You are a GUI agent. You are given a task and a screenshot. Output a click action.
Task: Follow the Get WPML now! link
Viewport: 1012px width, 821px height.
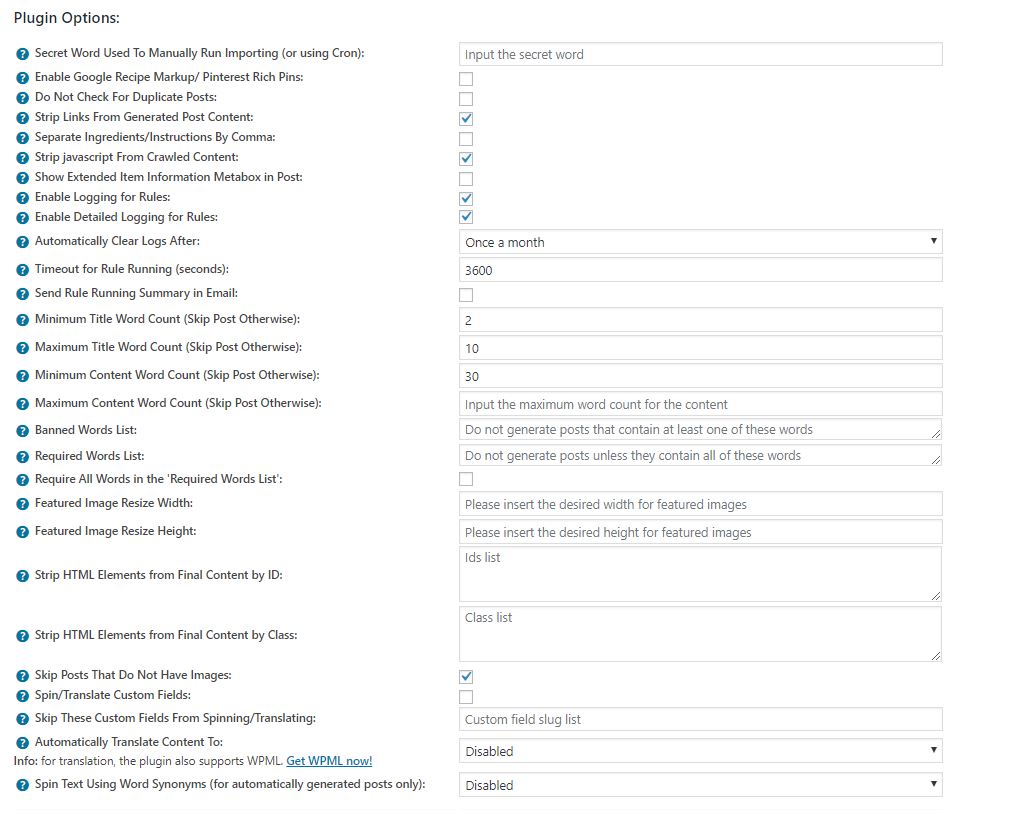(x=329, y=761)
